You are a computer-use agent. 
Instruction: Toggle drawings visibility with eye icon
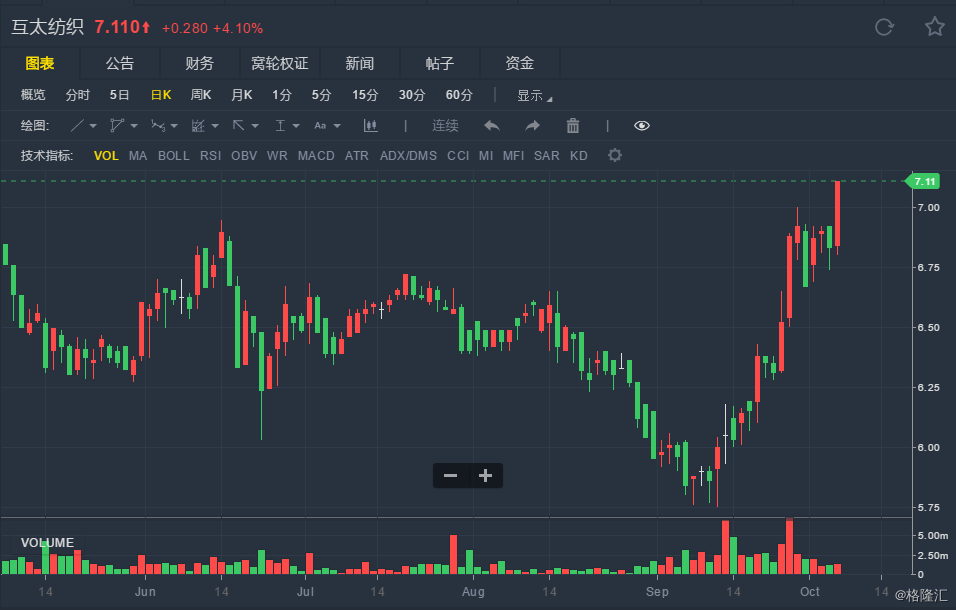point(641,126)
